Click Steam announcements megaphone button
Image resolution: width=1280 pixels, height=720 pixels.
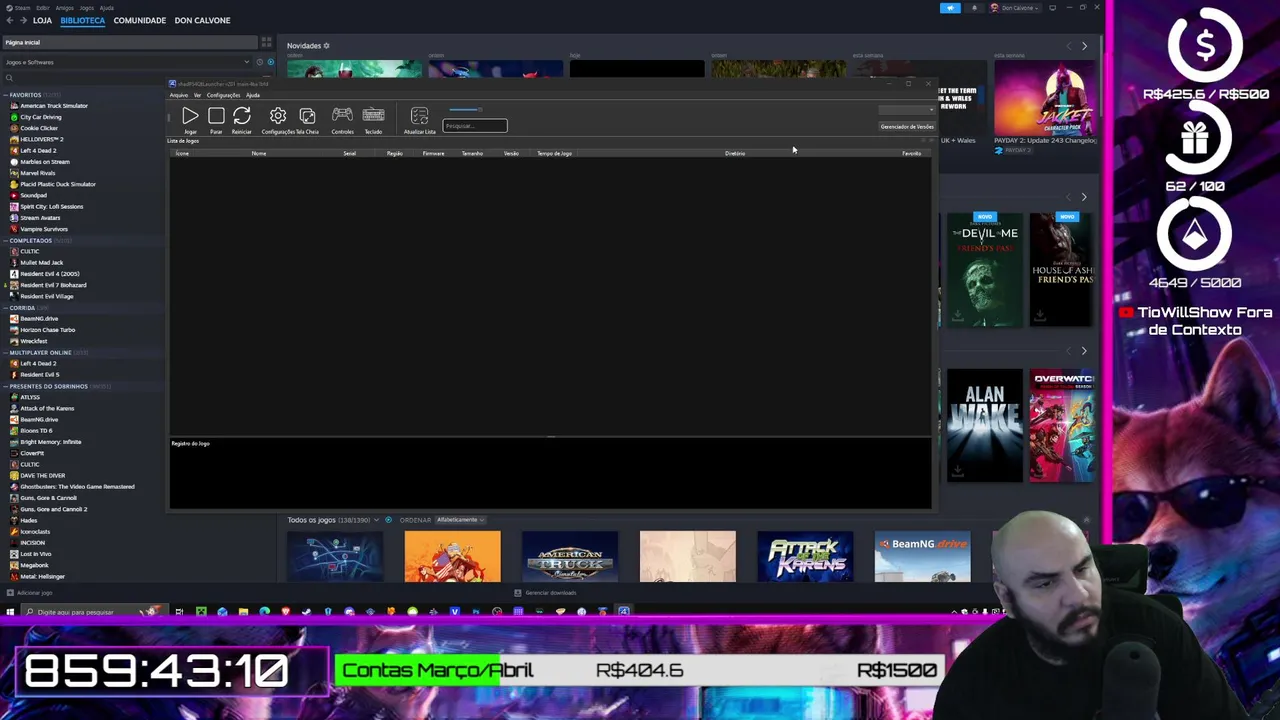pos(950,8)
